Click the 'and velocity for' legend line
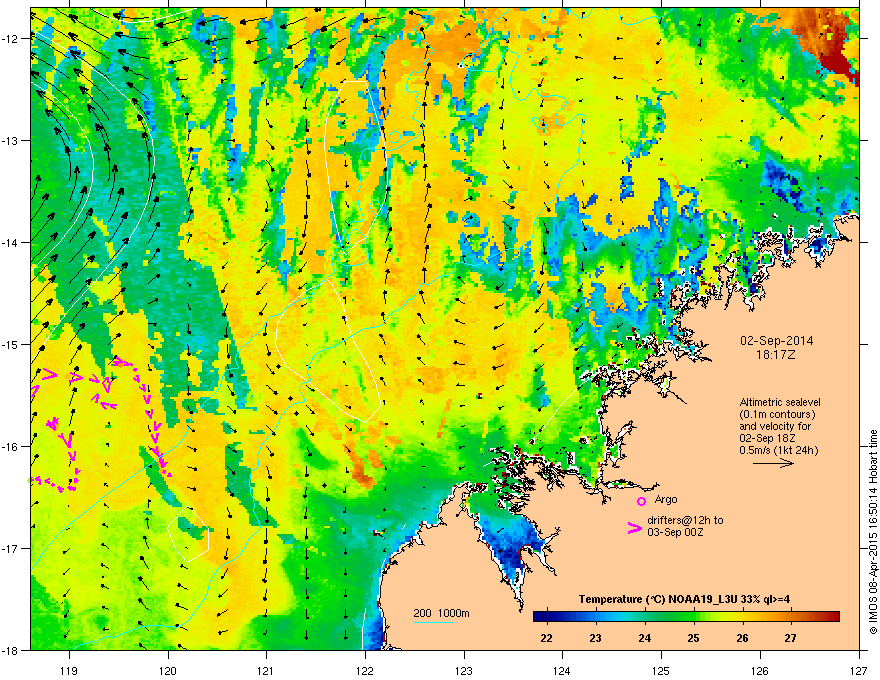Image resolution: width=880 pixels, height=680 pixels. tap(771, 426)
